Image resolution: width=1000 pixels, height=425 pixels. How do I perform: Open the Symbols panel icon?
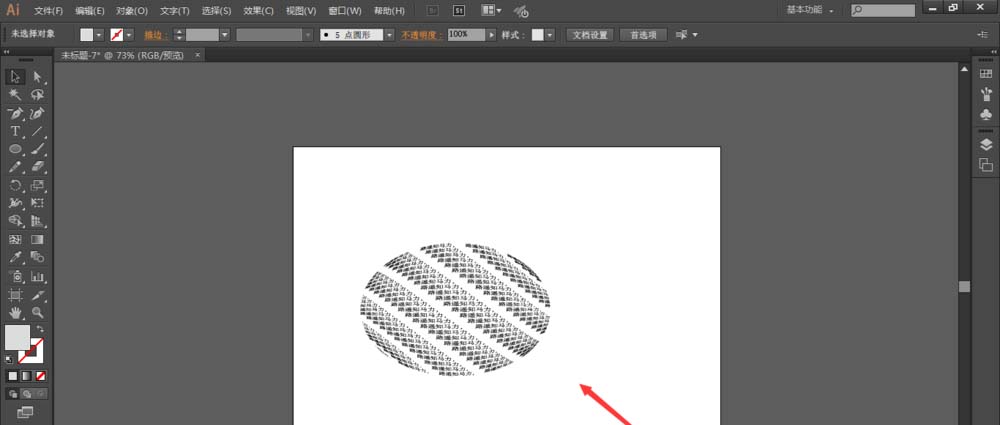(x=985, y=116)
